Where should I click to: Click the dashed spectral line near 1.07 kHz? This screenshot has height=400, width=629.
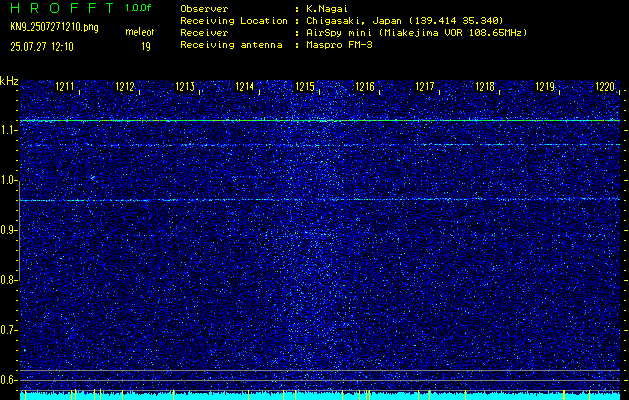(320, 145)
